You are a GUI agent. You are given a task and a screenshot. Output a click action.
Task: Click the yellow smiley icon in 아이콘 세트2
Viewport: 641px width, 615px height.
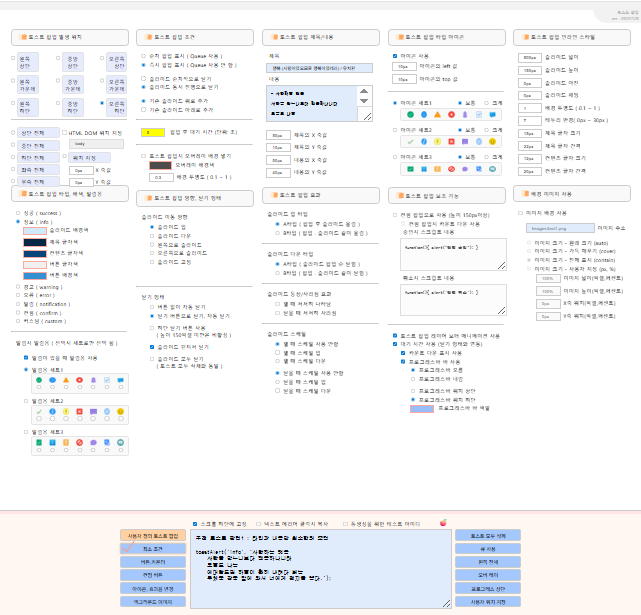pos(494,142)
